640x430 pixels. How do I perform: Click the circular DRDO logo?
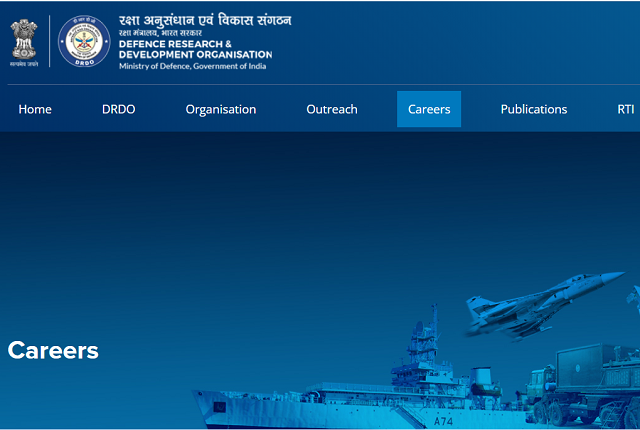(x=84, y=42)
